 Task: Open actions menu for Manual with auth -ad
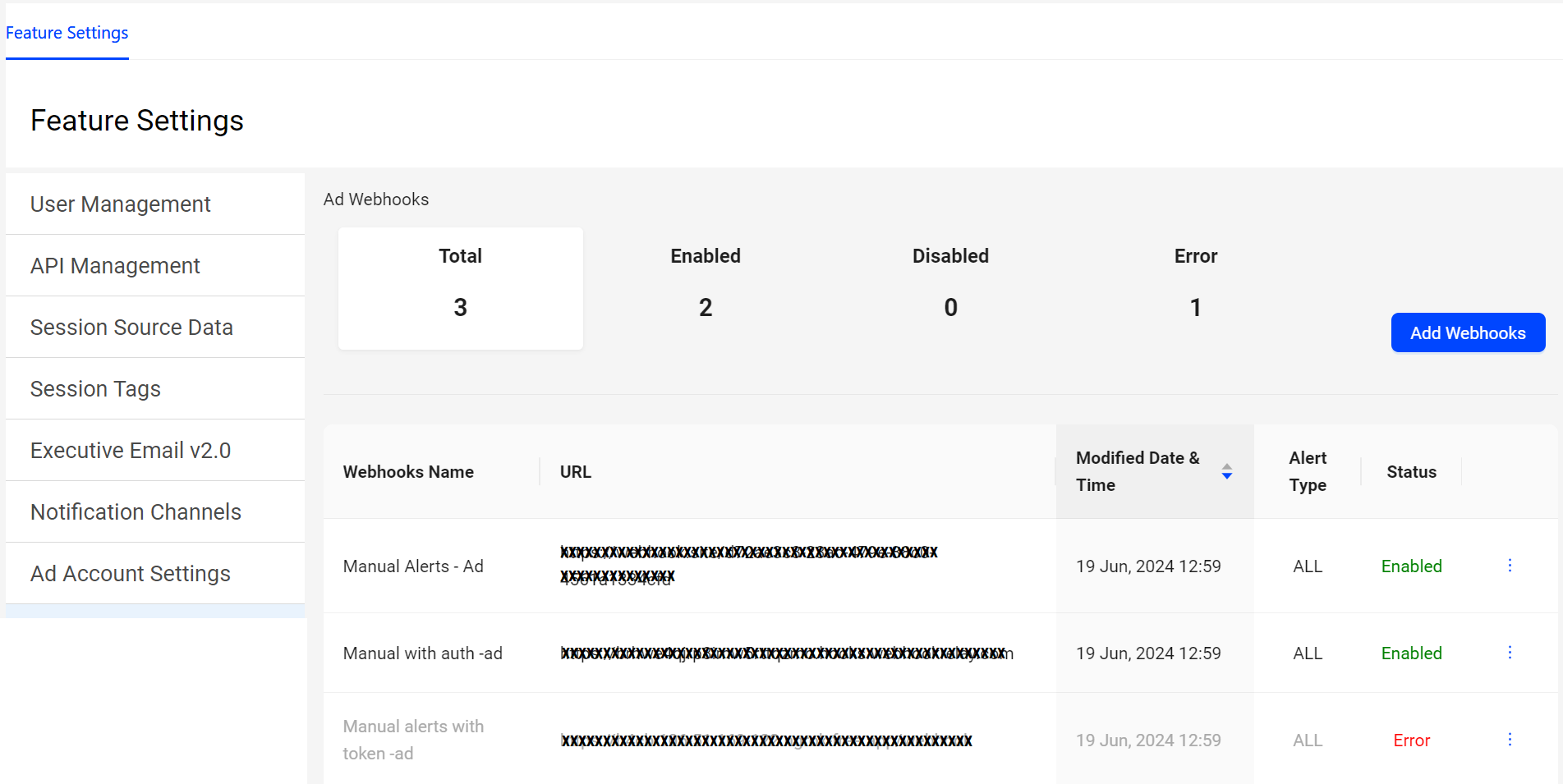coord(1510,653)
